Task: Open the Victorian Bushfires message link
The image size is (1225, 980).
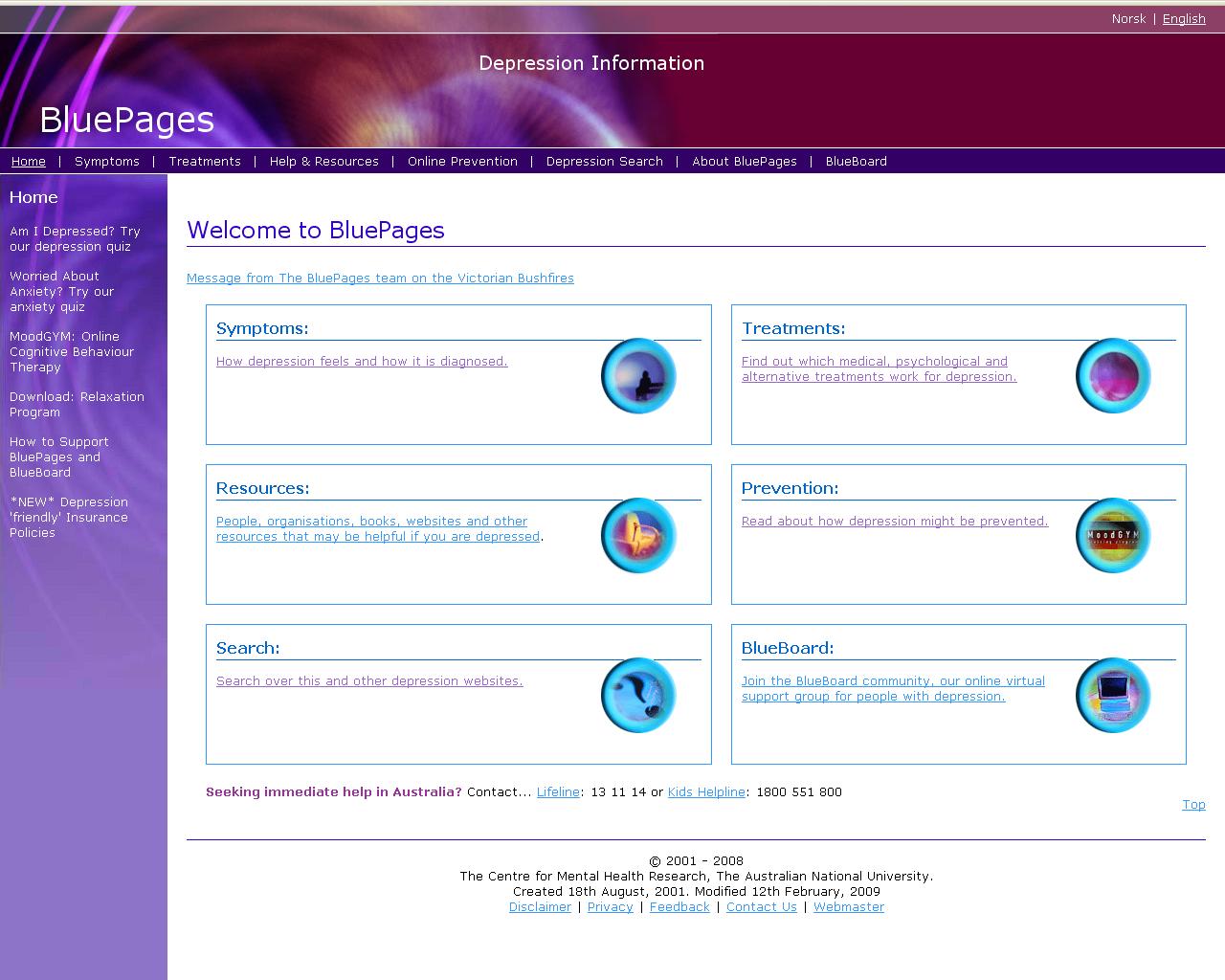Action: [x=380, y=278]
